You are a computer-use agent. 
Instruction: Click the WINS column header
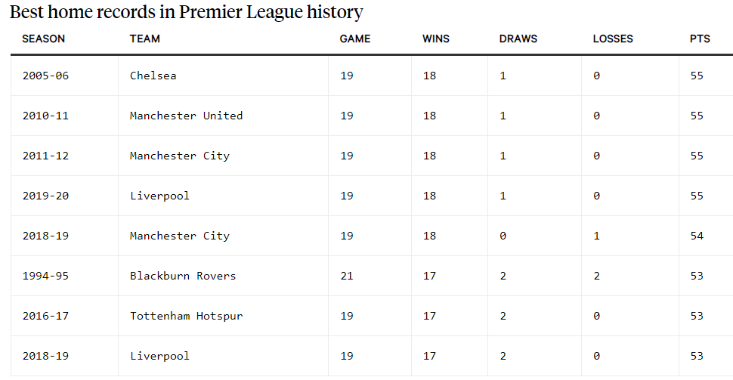click(x=436, y=39)
